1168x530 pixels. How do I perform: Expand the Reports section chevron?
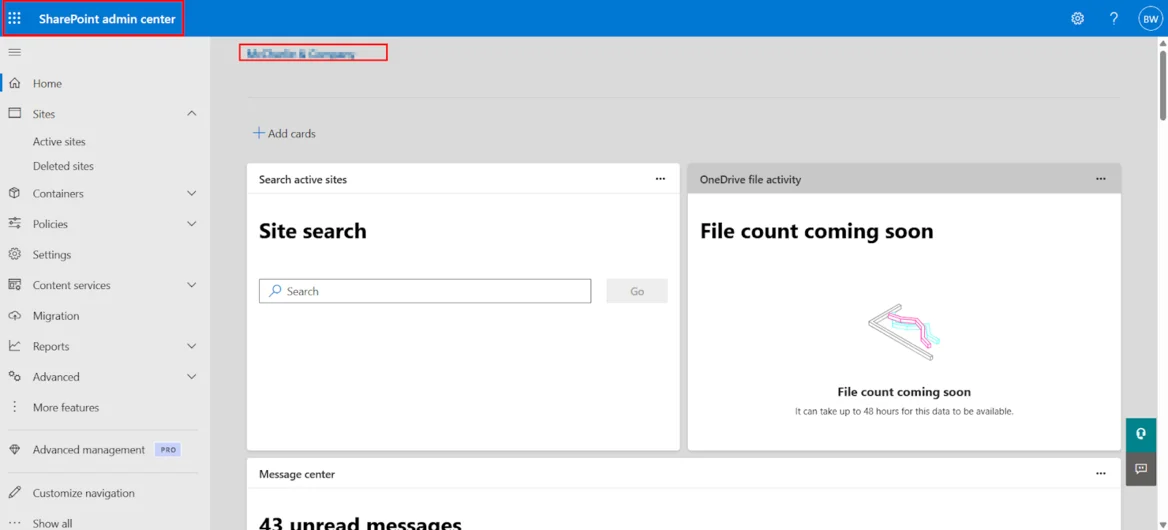pyautogui.click(x=191, y=346)
